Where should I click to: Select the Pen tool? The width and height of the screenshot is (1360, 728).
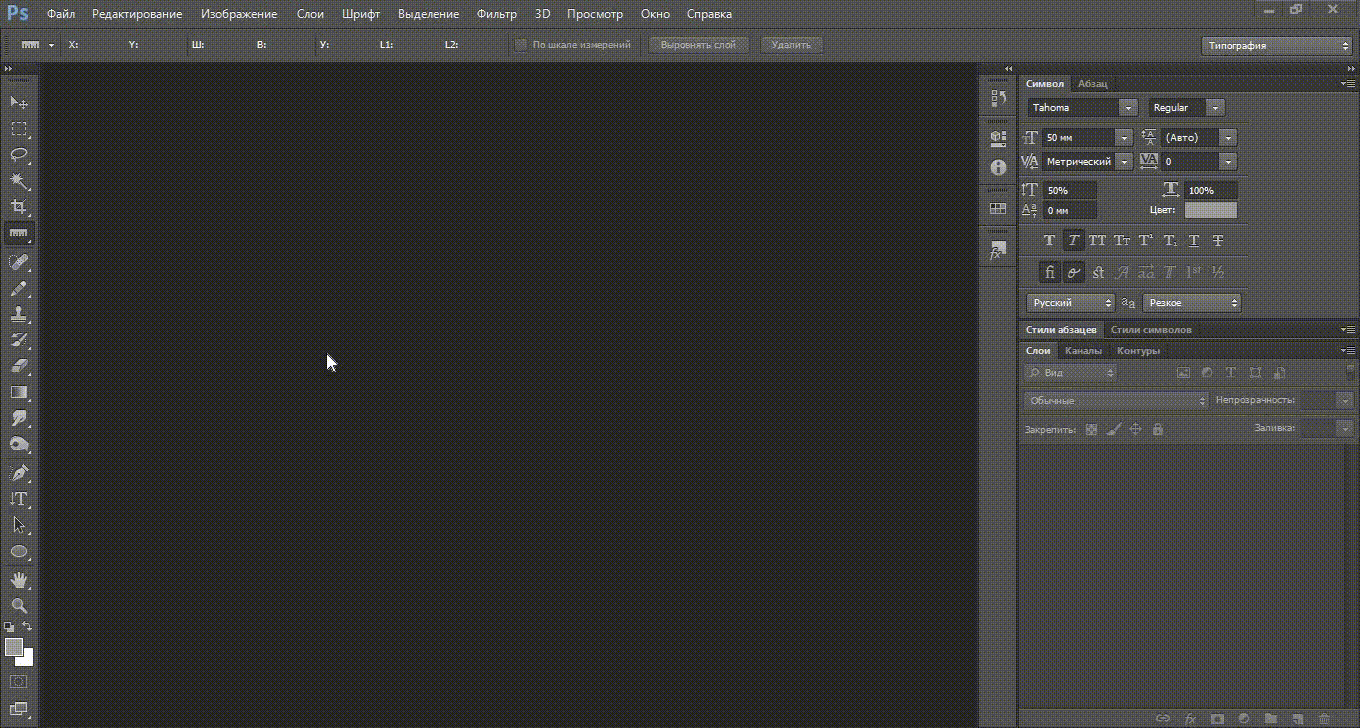tap(19, 473)
